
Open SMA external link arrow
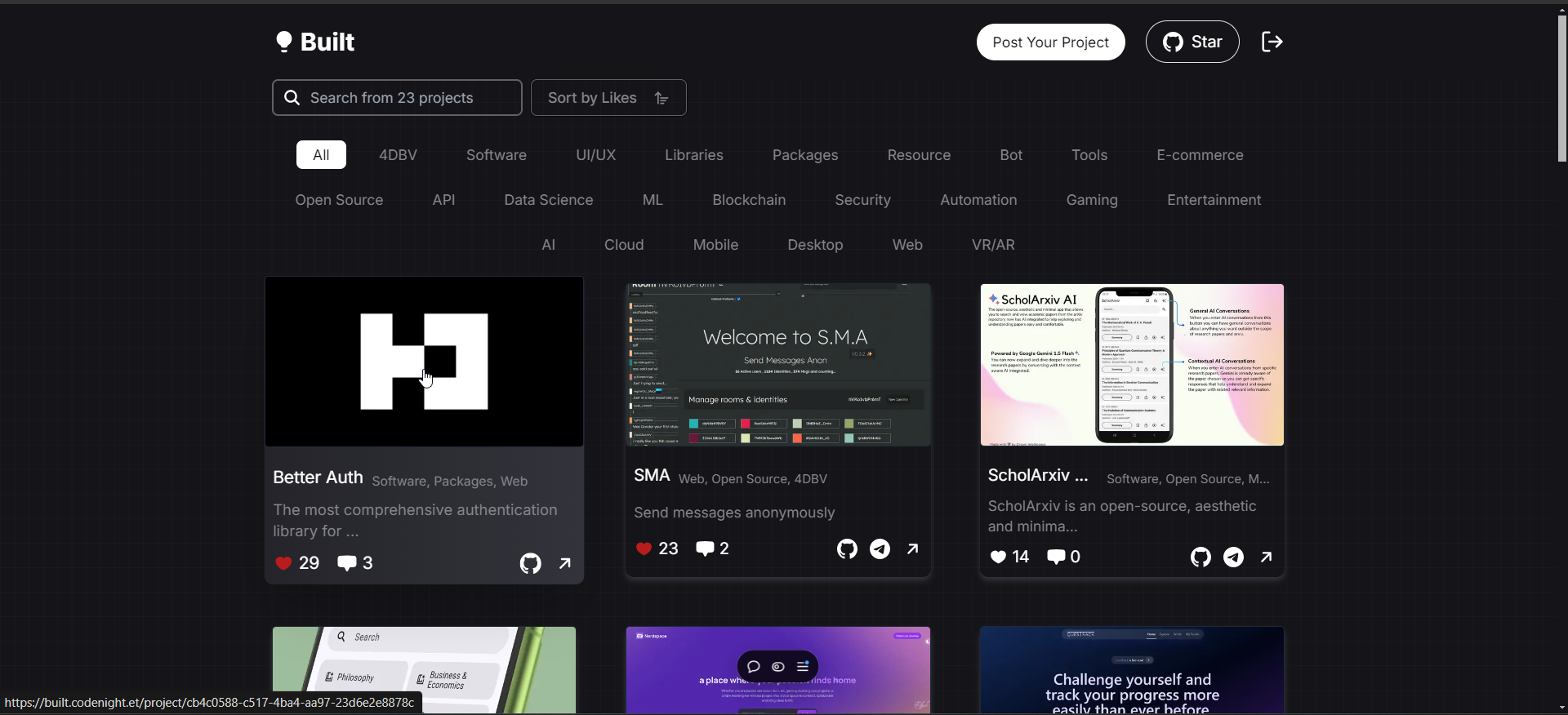pyautogui.click(x=913, y=548)
